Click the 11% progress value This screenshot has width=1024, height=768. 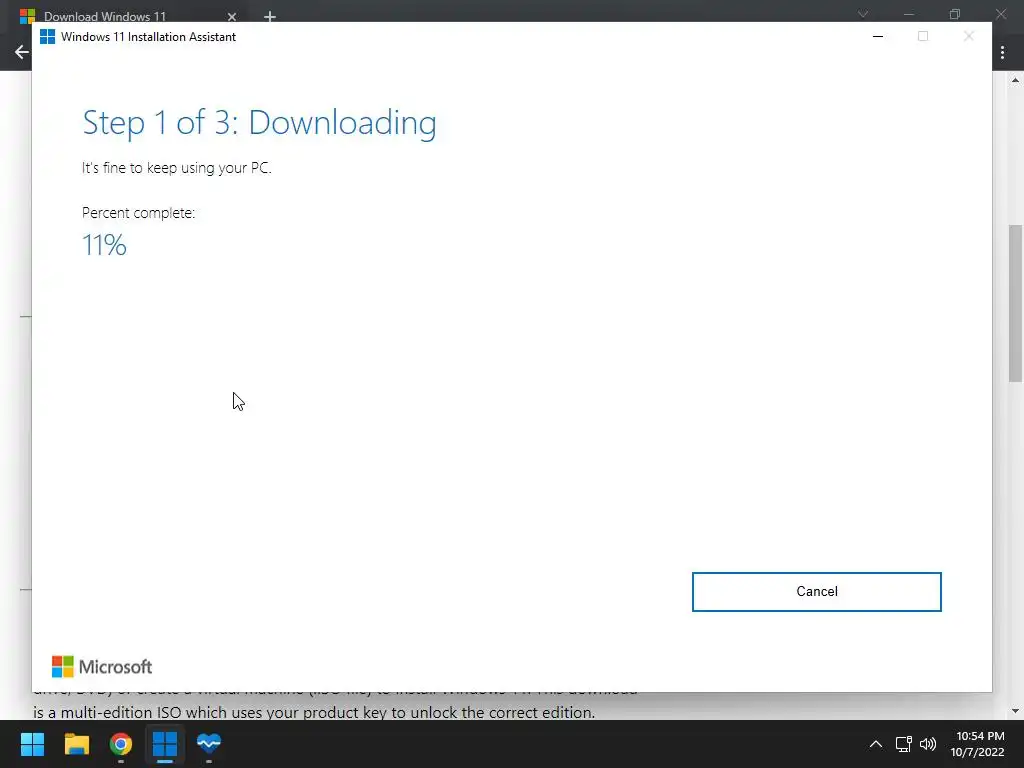(104, 246)
